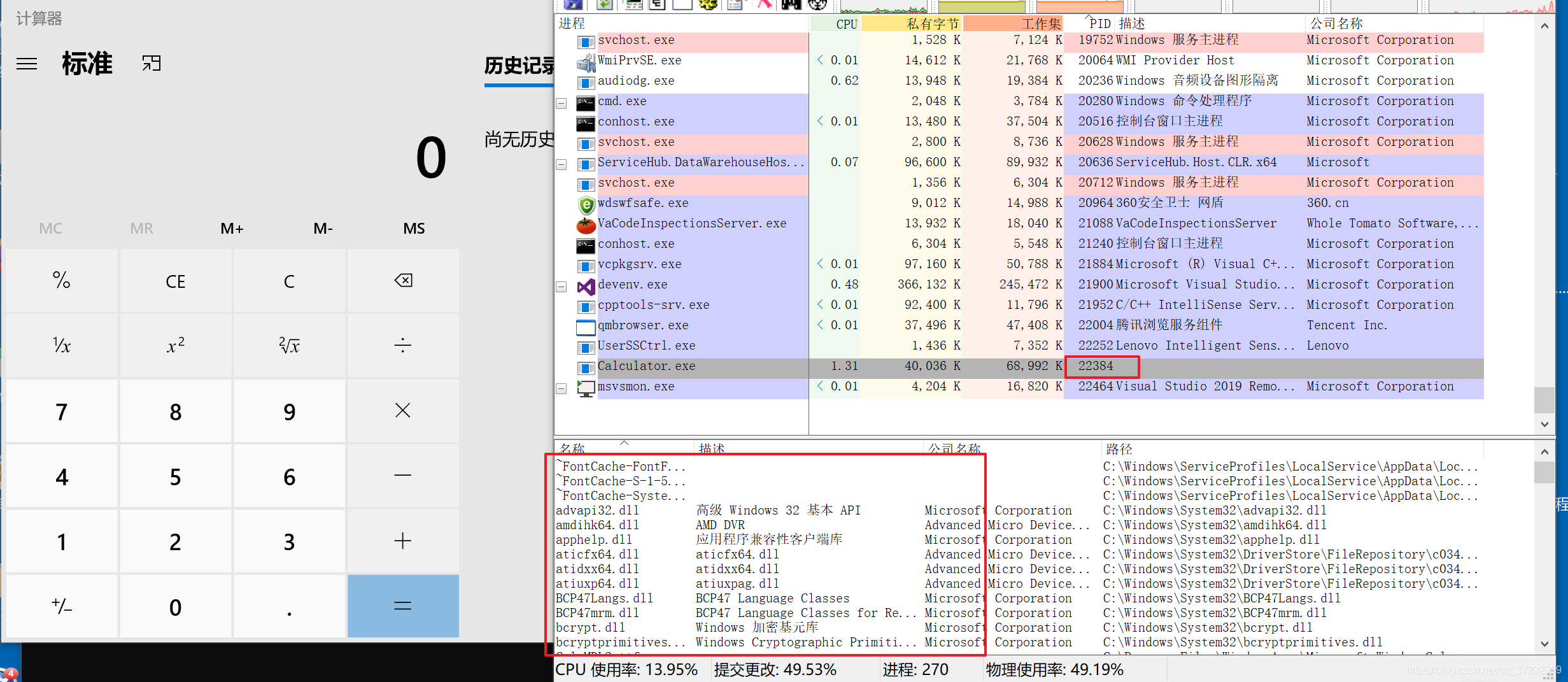Image resolution: width=1568 pixels, height=682 pixels.
Task: Collapse the cmd.exe process tree node
Action: tap(562, 103)
